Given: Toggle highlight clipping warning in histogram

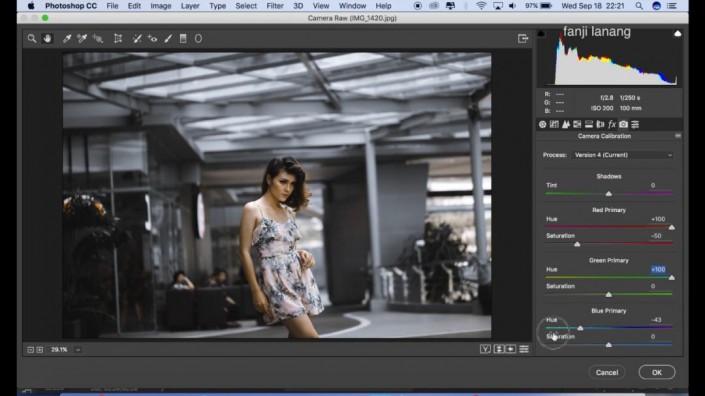Looking at the screenshot, I should pos(678,33).
